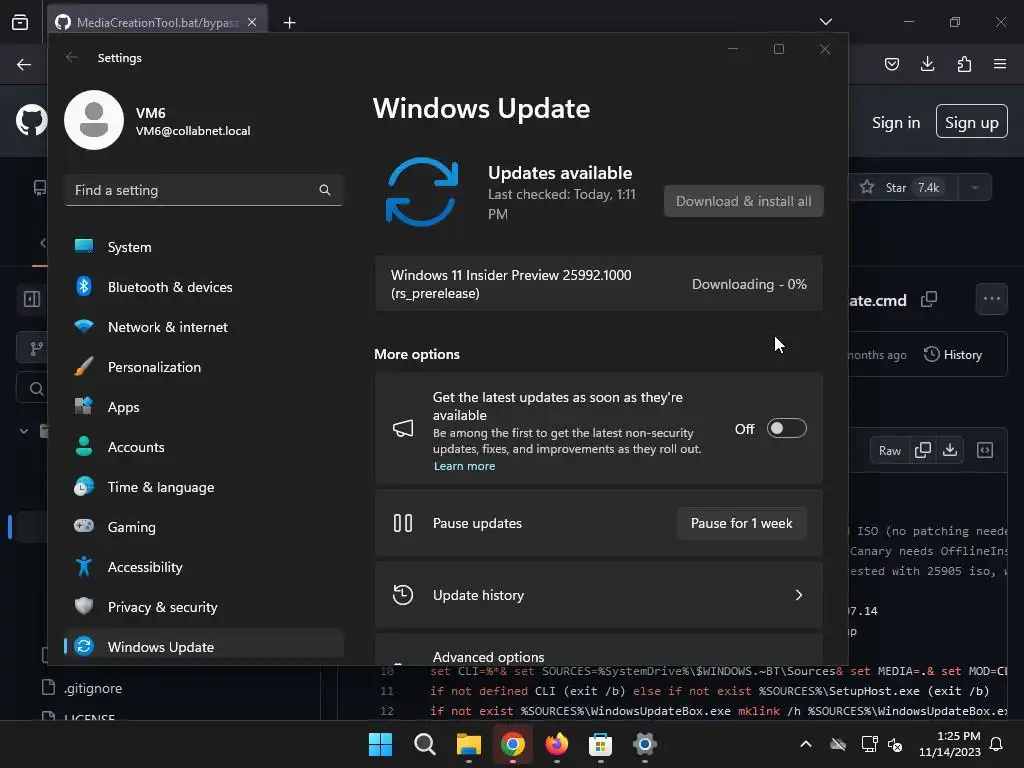Click the Find a setting search field
The height and width of the screenshot is (768, 1024).
point(204,190)
